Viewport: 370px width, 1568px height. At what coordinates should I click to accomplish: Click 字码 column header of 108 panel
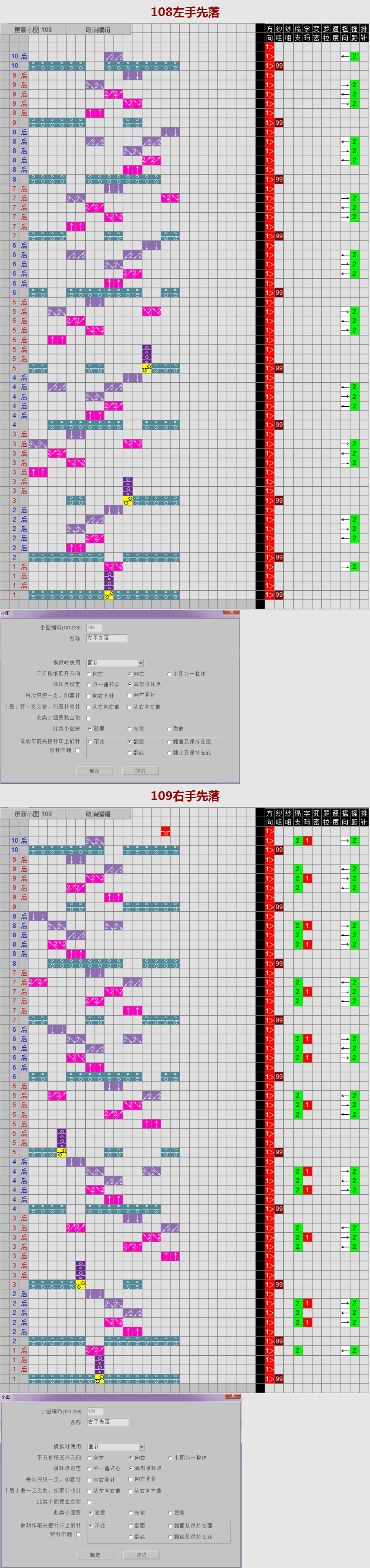click(x=307, y=33)
